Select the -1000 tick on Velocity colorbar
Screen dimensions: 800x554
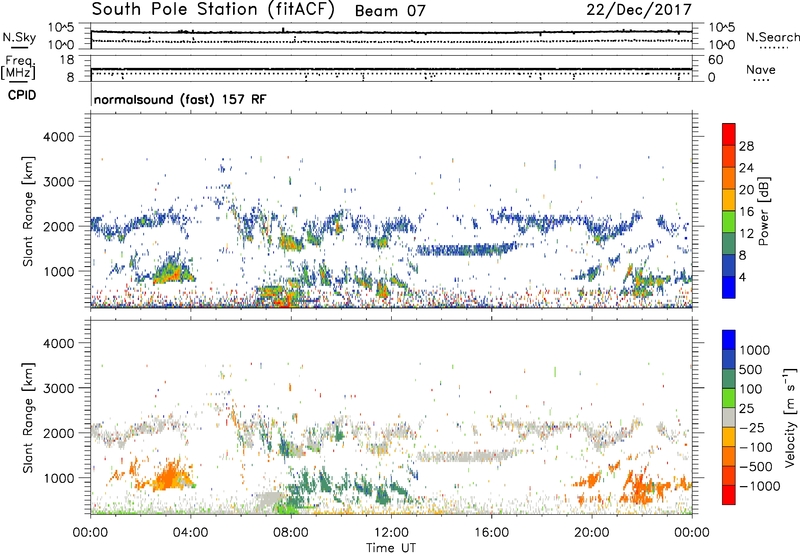coord(759,486)
